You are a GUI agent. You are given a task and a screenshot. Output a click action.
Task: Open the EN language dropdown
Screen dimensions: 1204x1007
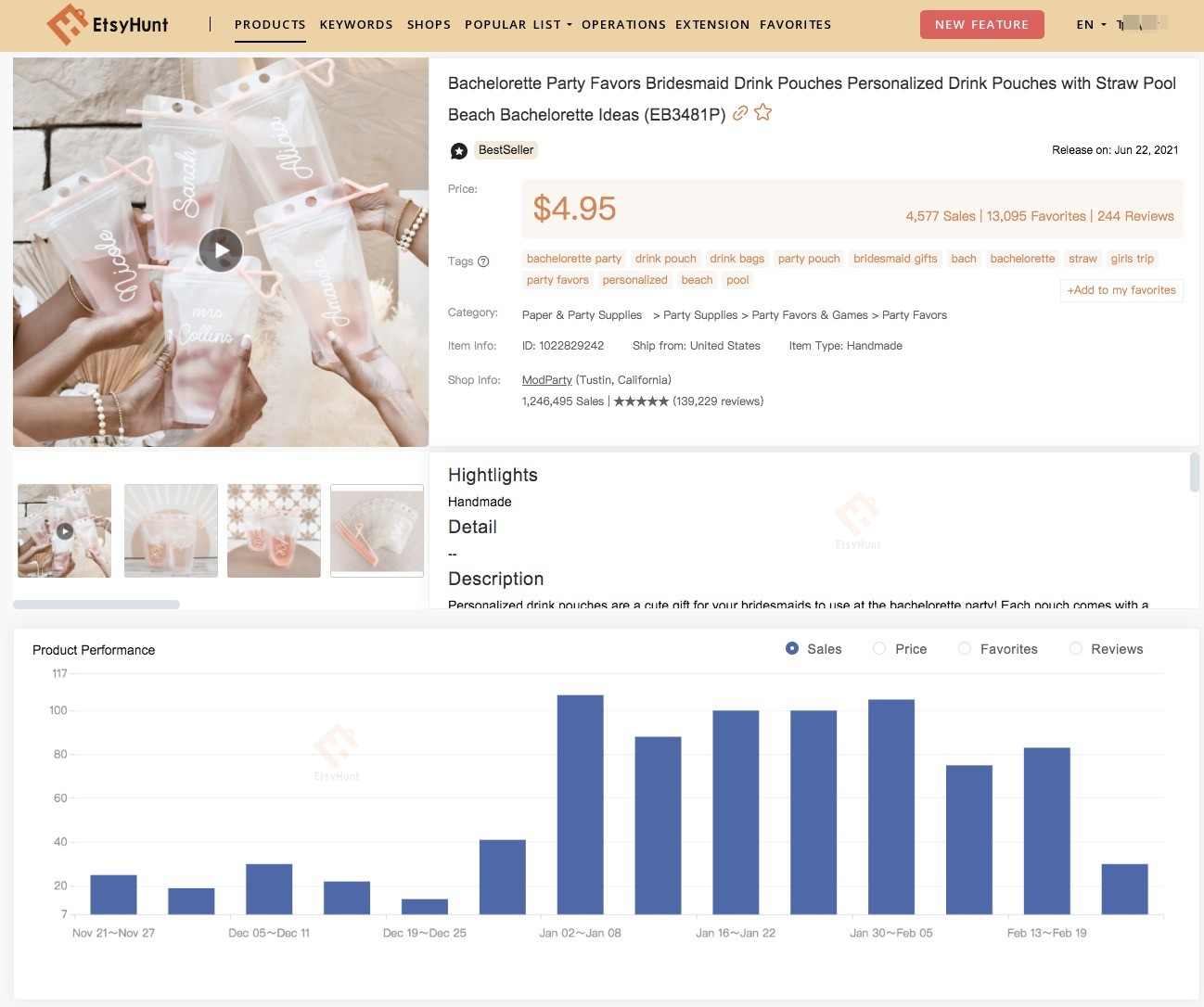1090,25
